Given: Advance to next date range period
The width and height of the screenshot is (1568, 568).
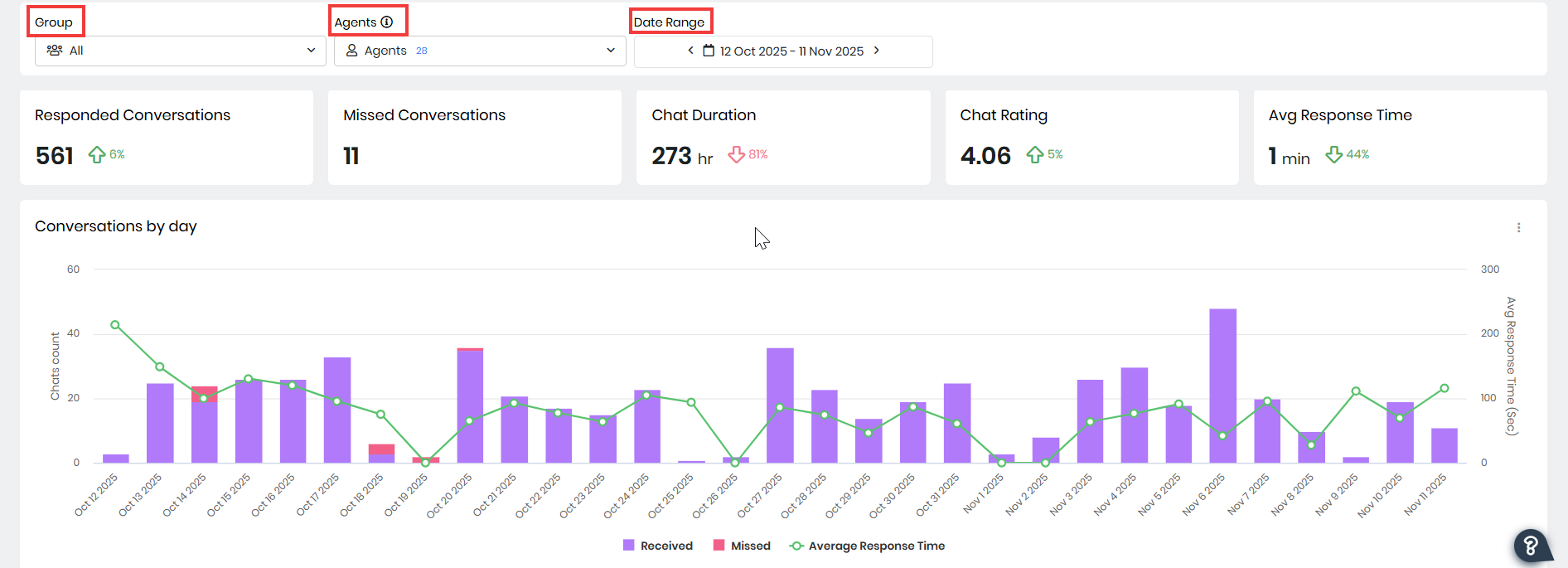Looking at the screenshot, I should pos(877,51).
